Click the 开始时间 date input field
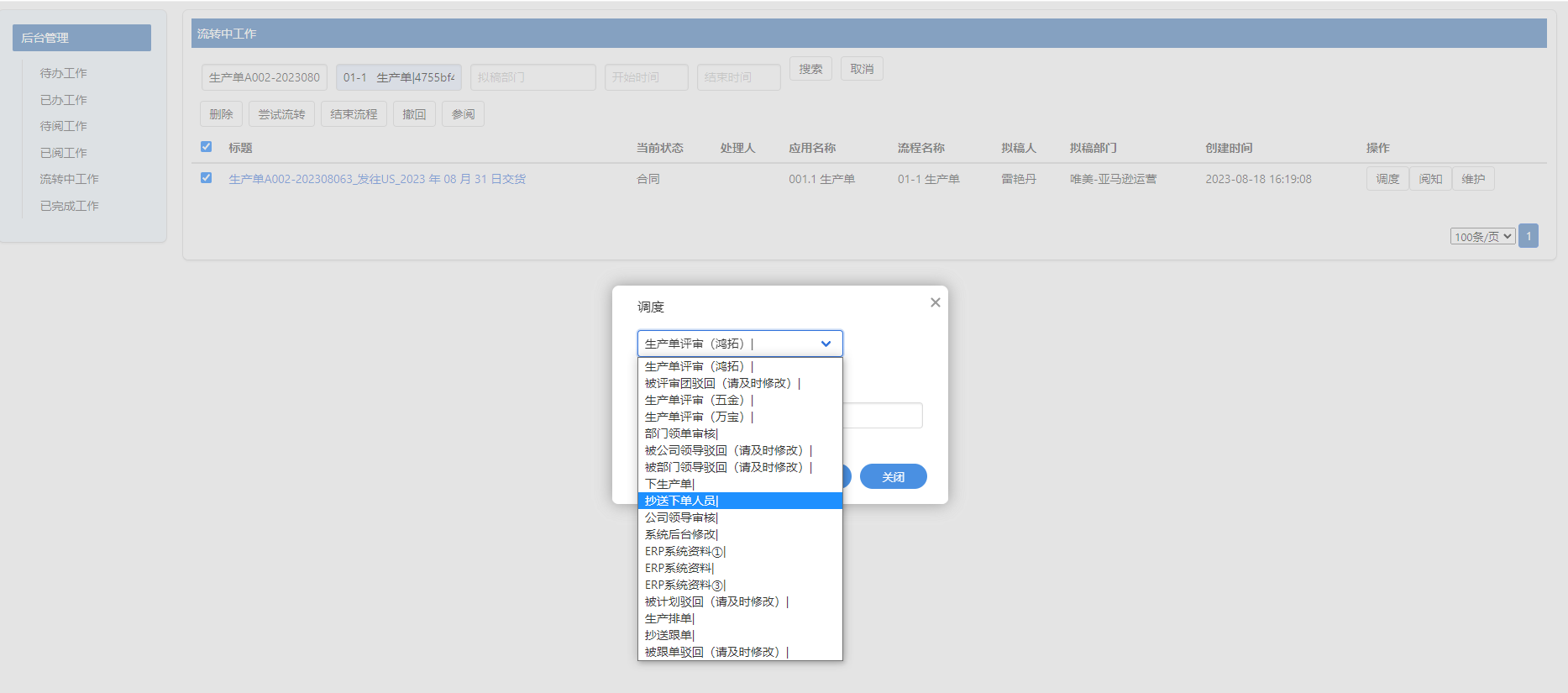This screenshot has height=693, width=1568. (x=646, y=77)
